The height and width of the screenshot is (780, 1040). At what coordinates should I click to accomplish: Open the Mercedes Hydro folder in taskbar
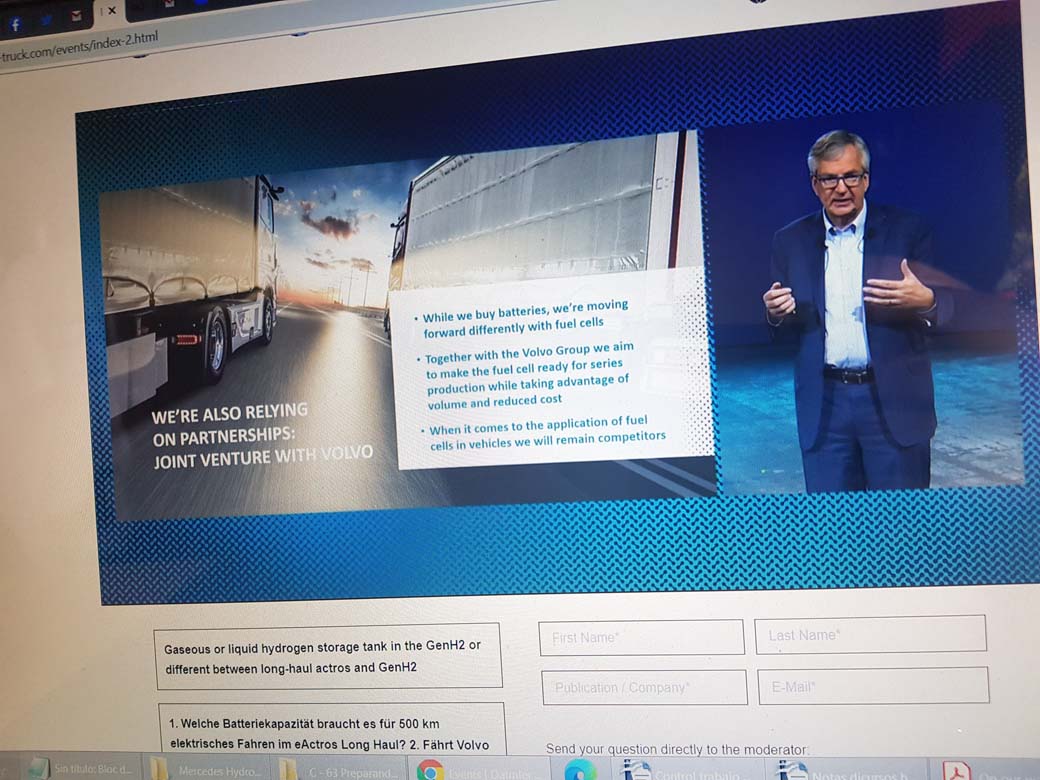(x=208, y=770)
